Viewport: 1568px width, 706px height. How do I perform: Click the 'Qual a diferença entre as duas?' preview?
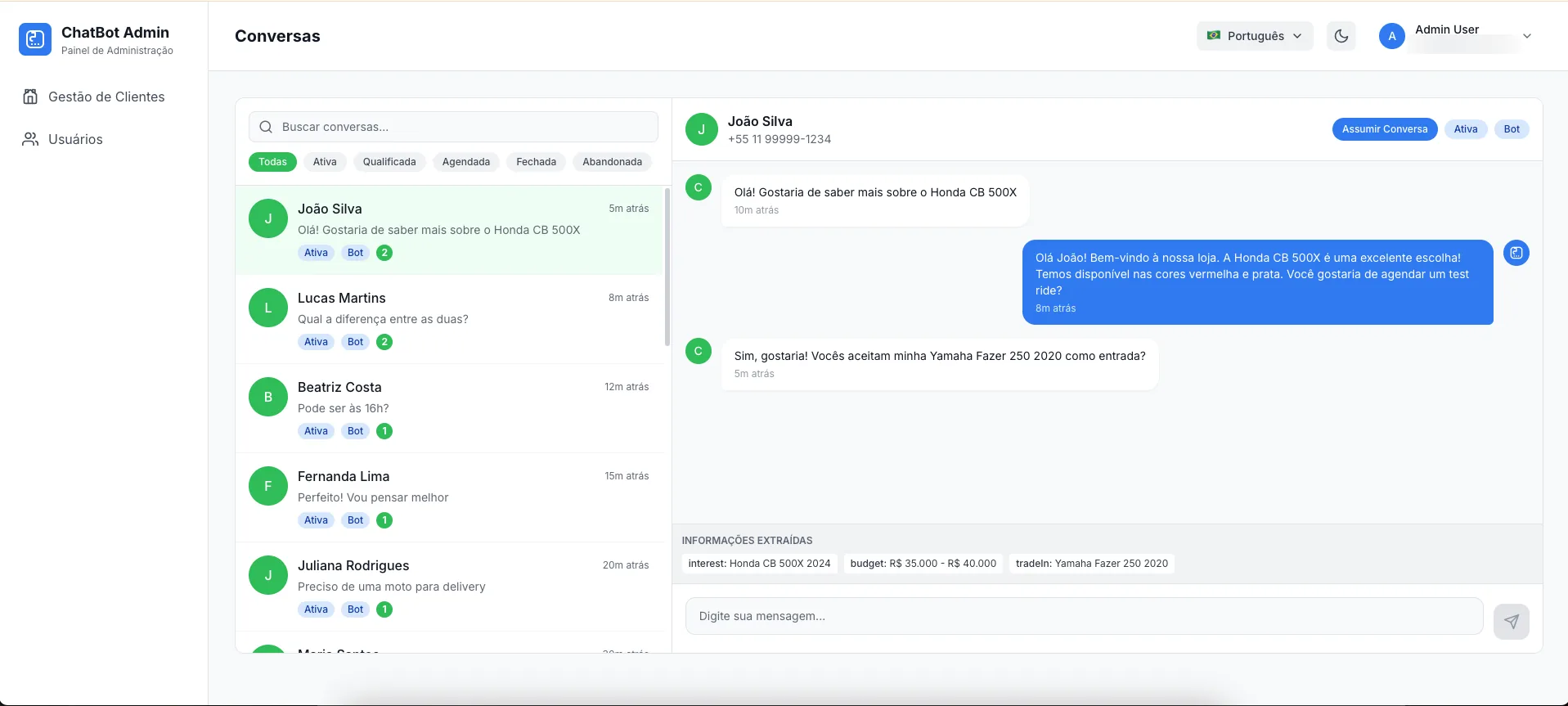click(x=383, y=319)
